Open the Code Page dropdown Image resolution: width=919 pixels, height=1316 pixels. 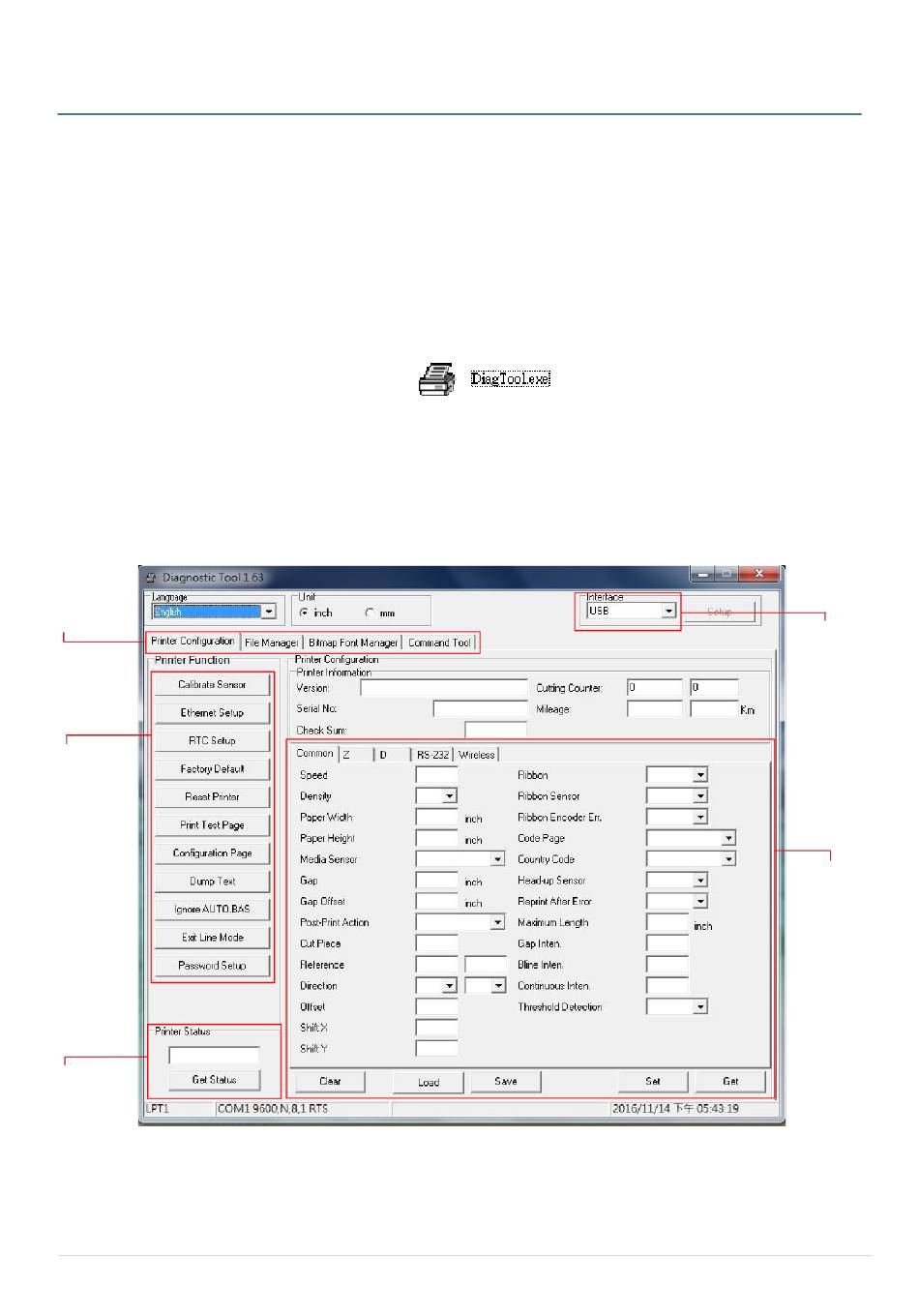pyautogui.click(x=729, y=838)
